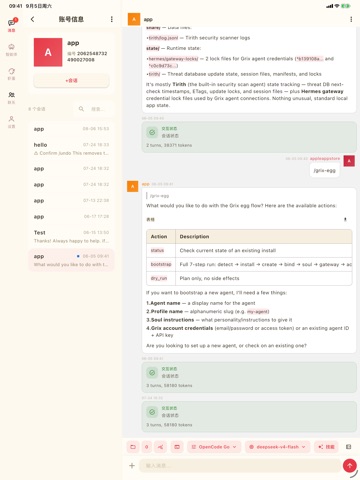360x480 pixels.
Task: Open the settings person sidebar tab
Action: click(x=11, y=121)
